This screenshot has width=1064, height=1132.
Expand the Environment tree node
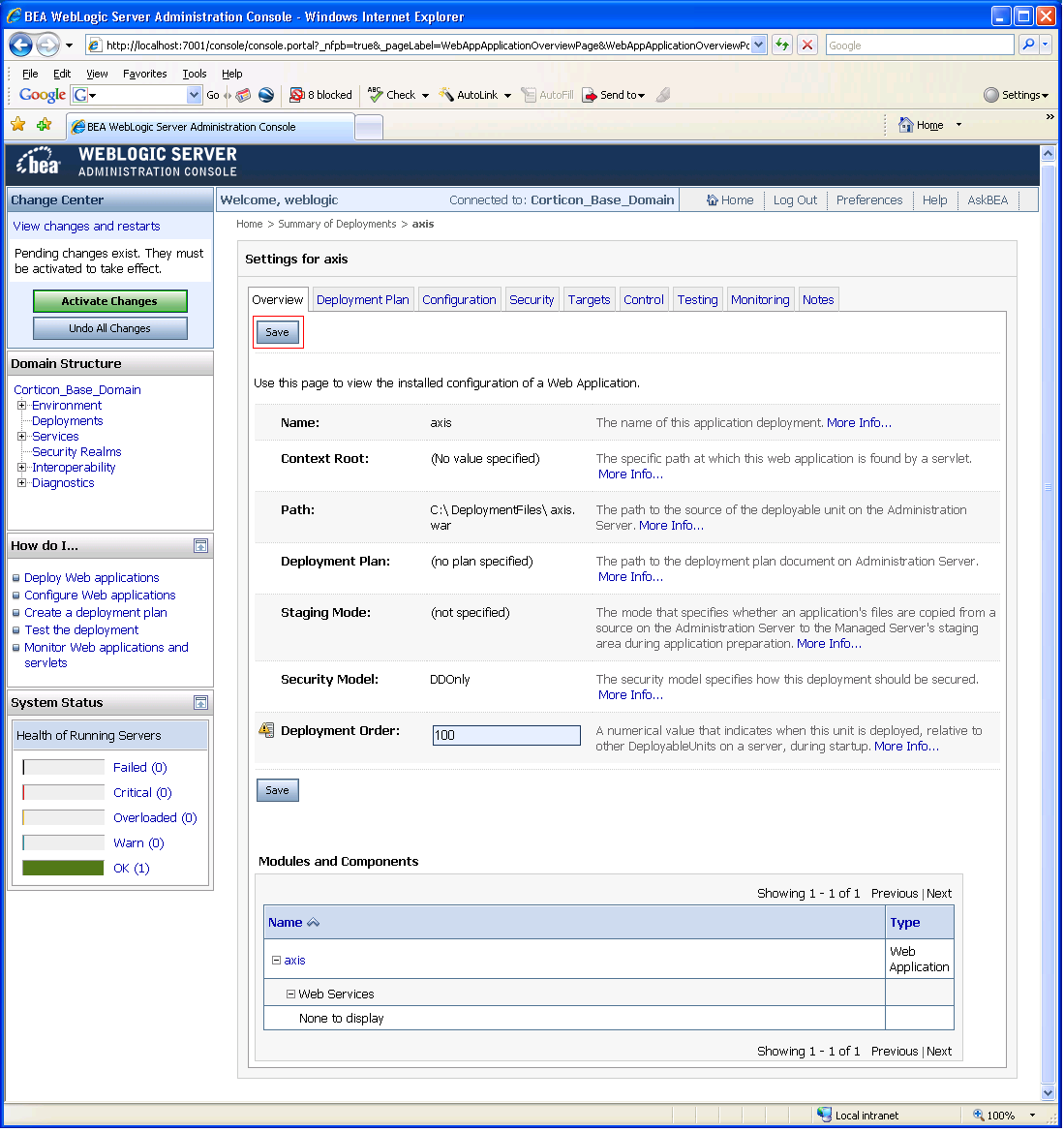tap(21, 406)
